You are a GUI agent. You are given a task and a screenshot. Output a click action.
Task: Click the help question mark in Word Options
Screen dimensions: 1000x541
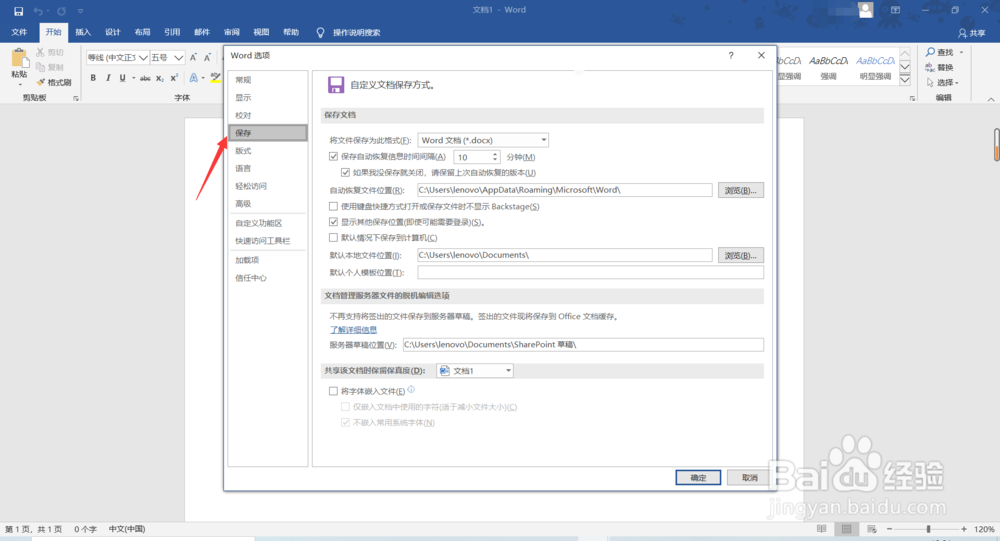(x=731, y=56)
